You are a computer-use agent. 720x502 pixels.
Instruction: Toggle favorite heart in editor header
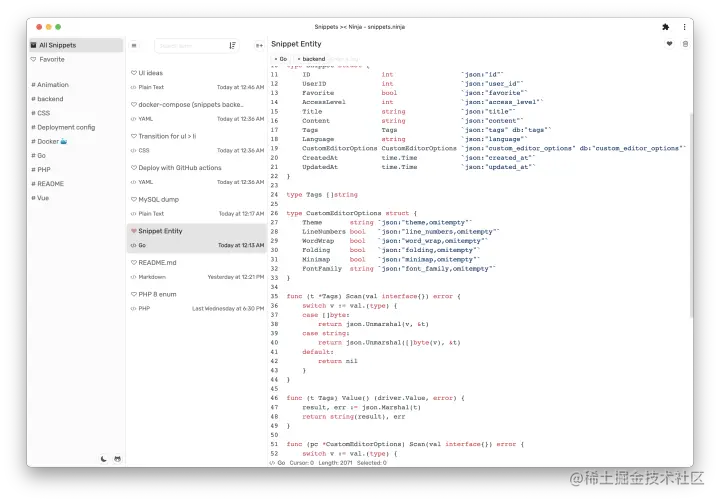[x=669, y=44]
